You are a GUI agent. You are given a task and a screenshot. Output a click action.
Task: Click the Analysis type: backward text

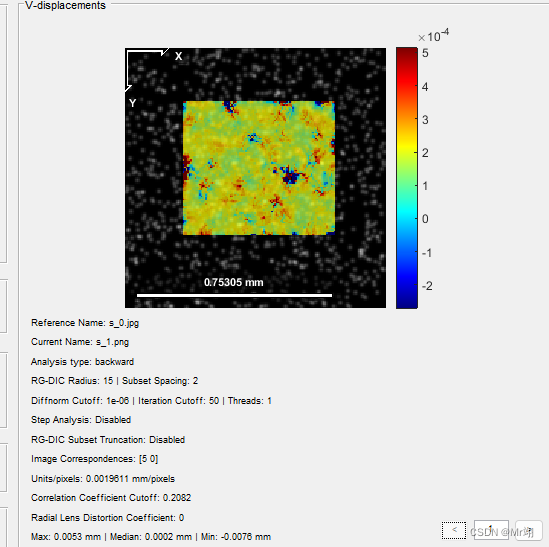(x=82, y=361)
